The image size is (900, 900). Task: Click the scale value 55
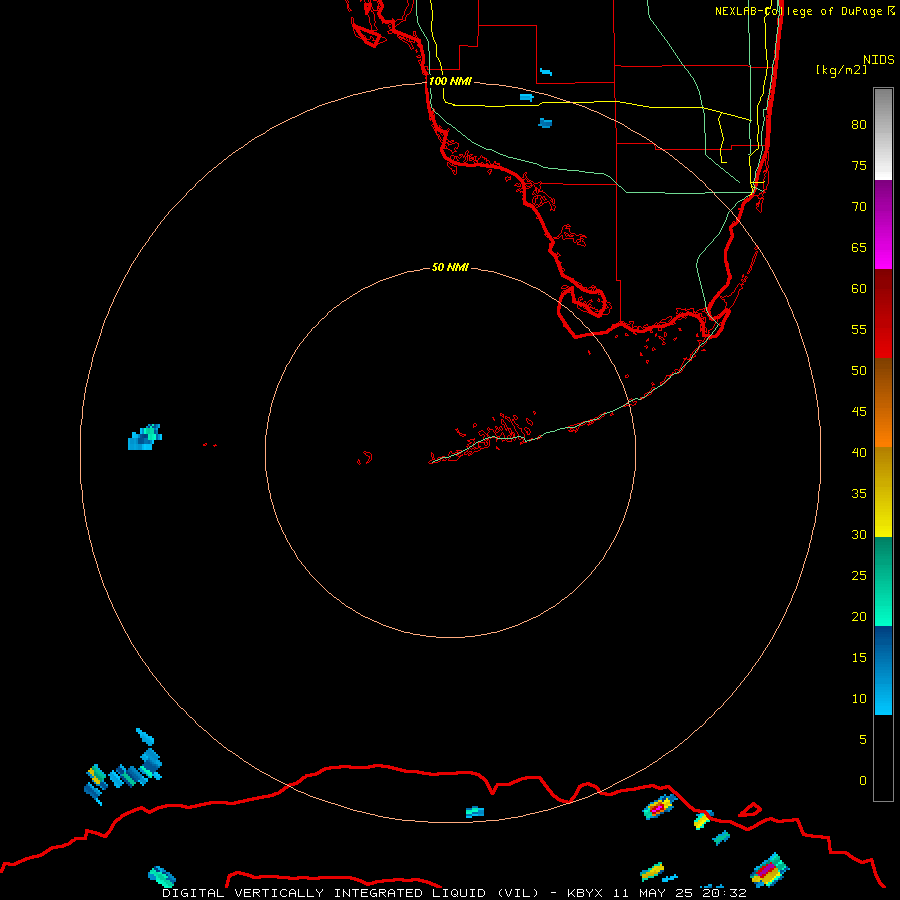859,329
